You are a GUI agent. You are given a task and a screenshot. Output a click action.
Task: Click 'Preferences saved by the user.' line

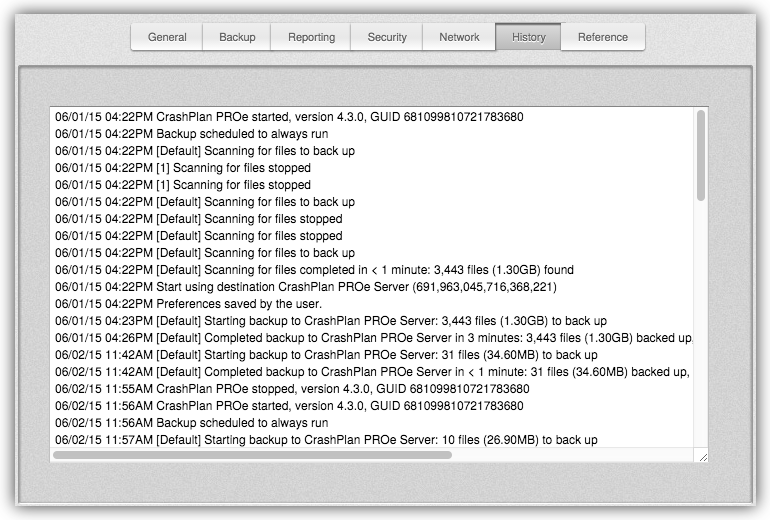coord(189,304)
